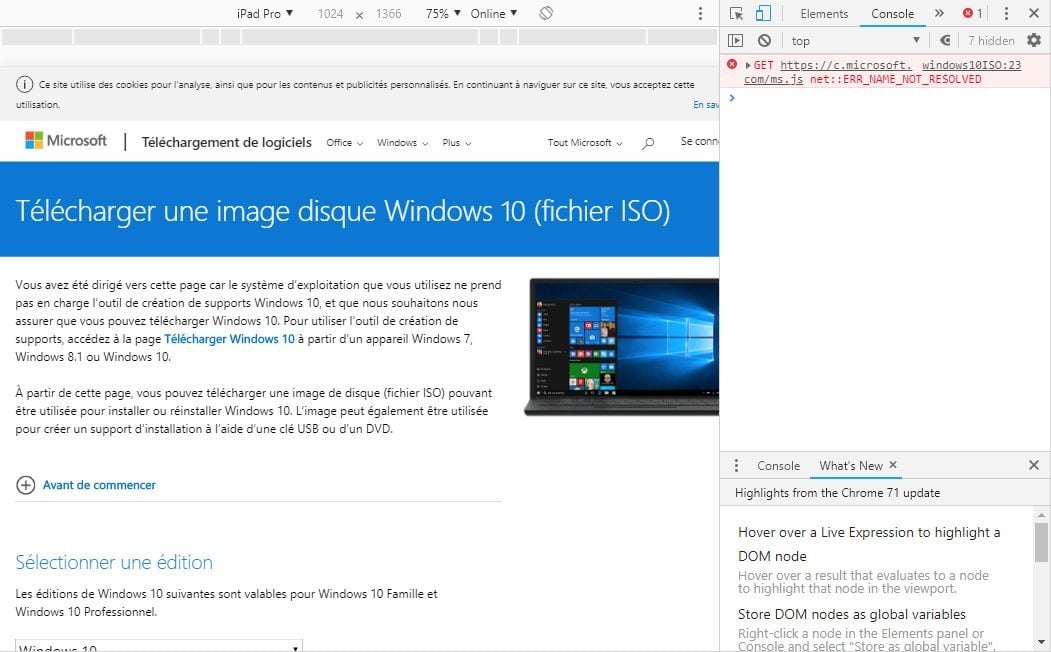Click the What's New panel scrollbar thumb

1041,542
